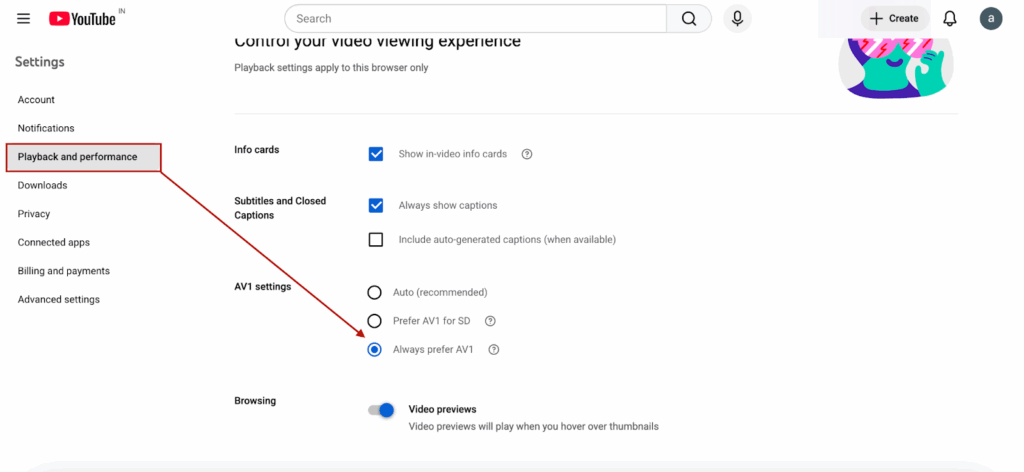The height and width of the screenshot is (472, 1024).
Task: Click help icon next to Always prefer AV1
Action: pyautogui.click(x=493, y=350)
